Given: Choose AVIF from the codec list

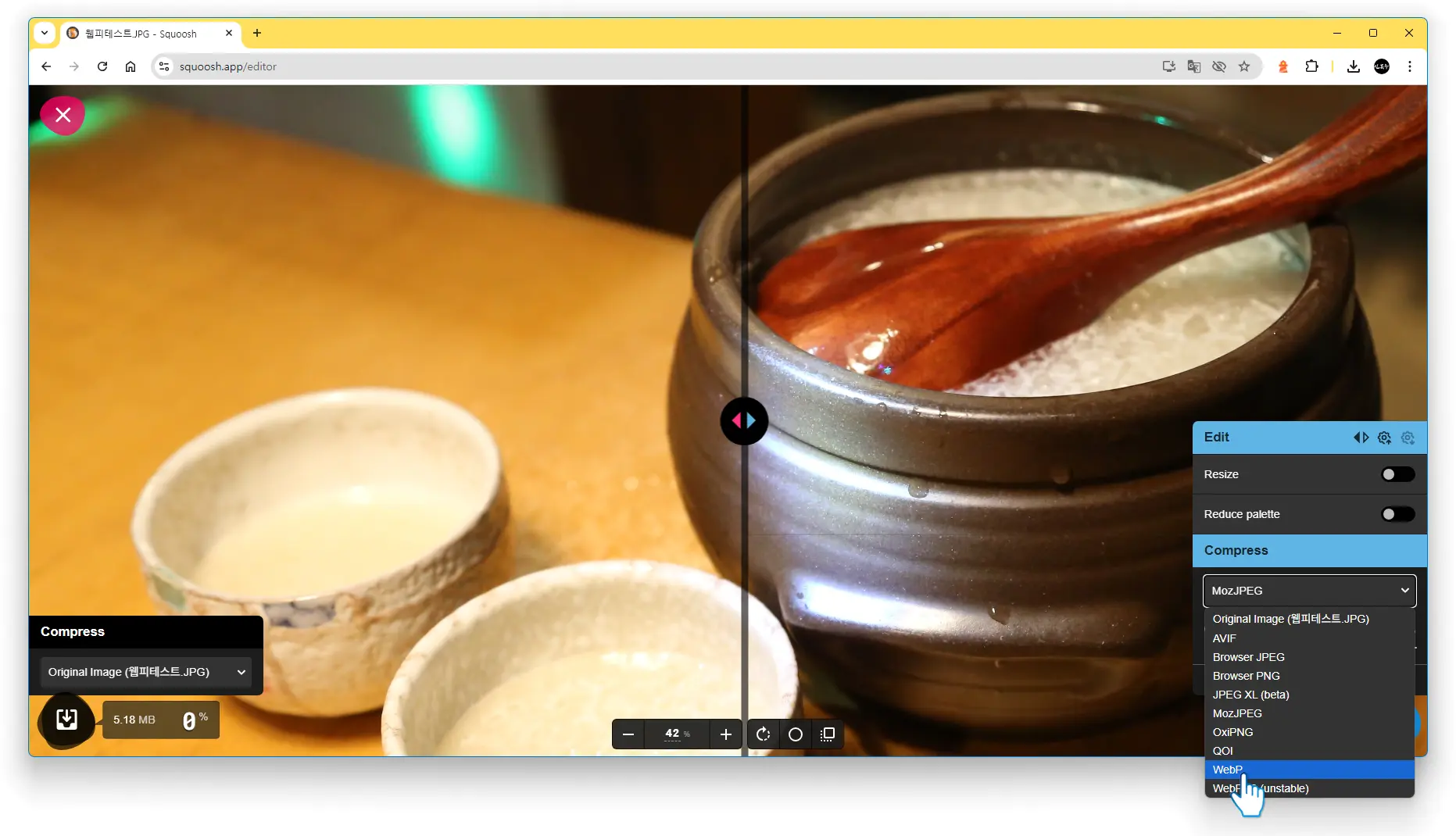Looking at the screenshot, I should (1309, 638).
